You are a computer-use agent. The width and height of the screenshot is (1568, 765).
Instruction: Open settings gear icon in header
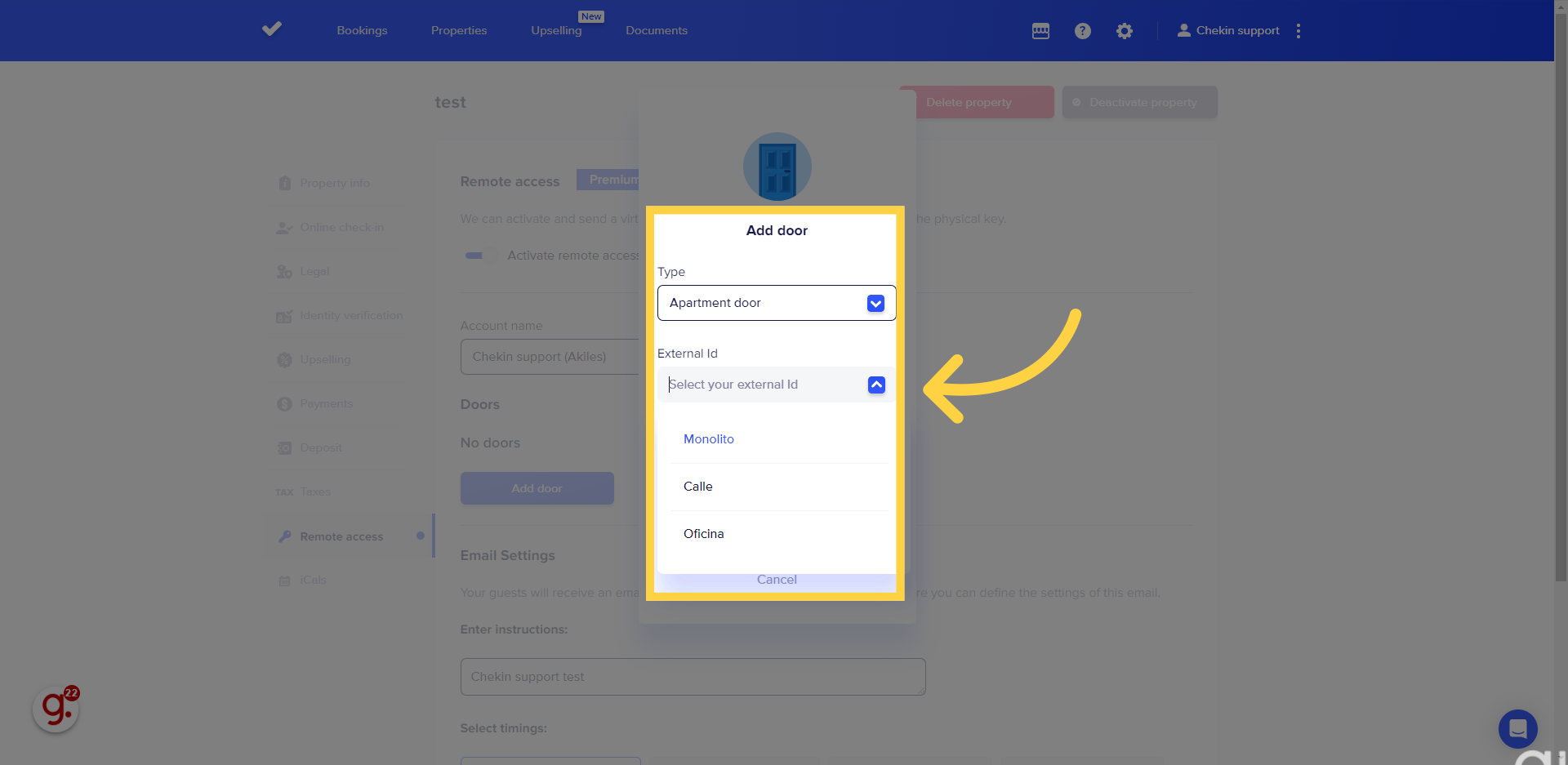pos(1125,31)
